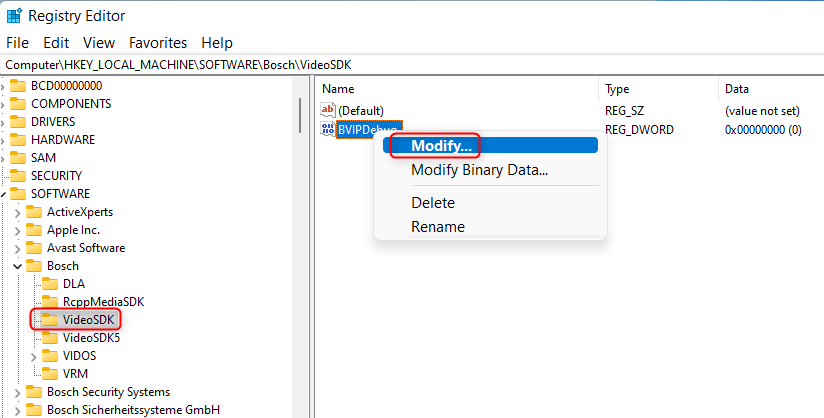
Task: Click the Registry Editor app icon
Action: 15,15
